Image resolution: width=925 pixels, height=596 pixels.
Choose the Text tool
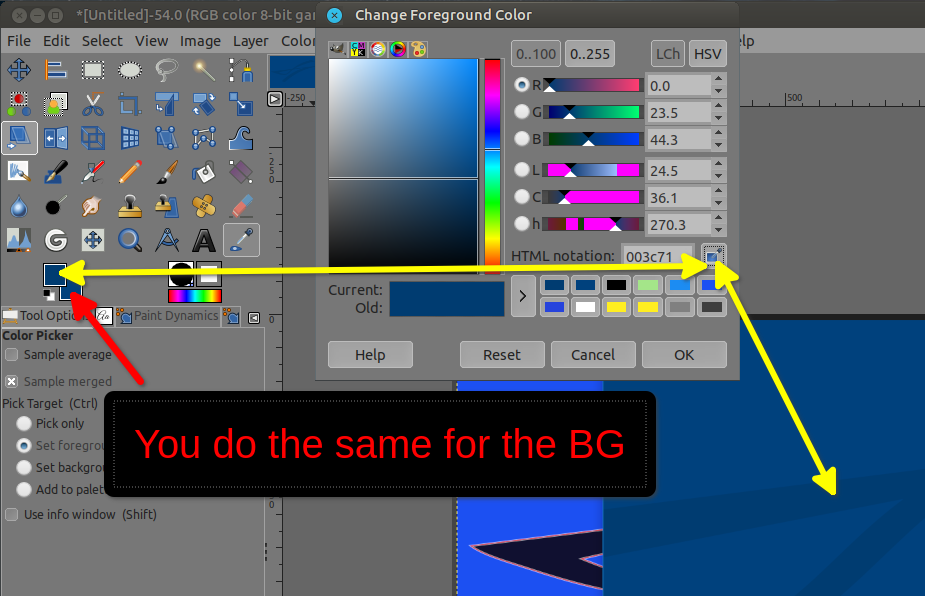tap(204, 240)
